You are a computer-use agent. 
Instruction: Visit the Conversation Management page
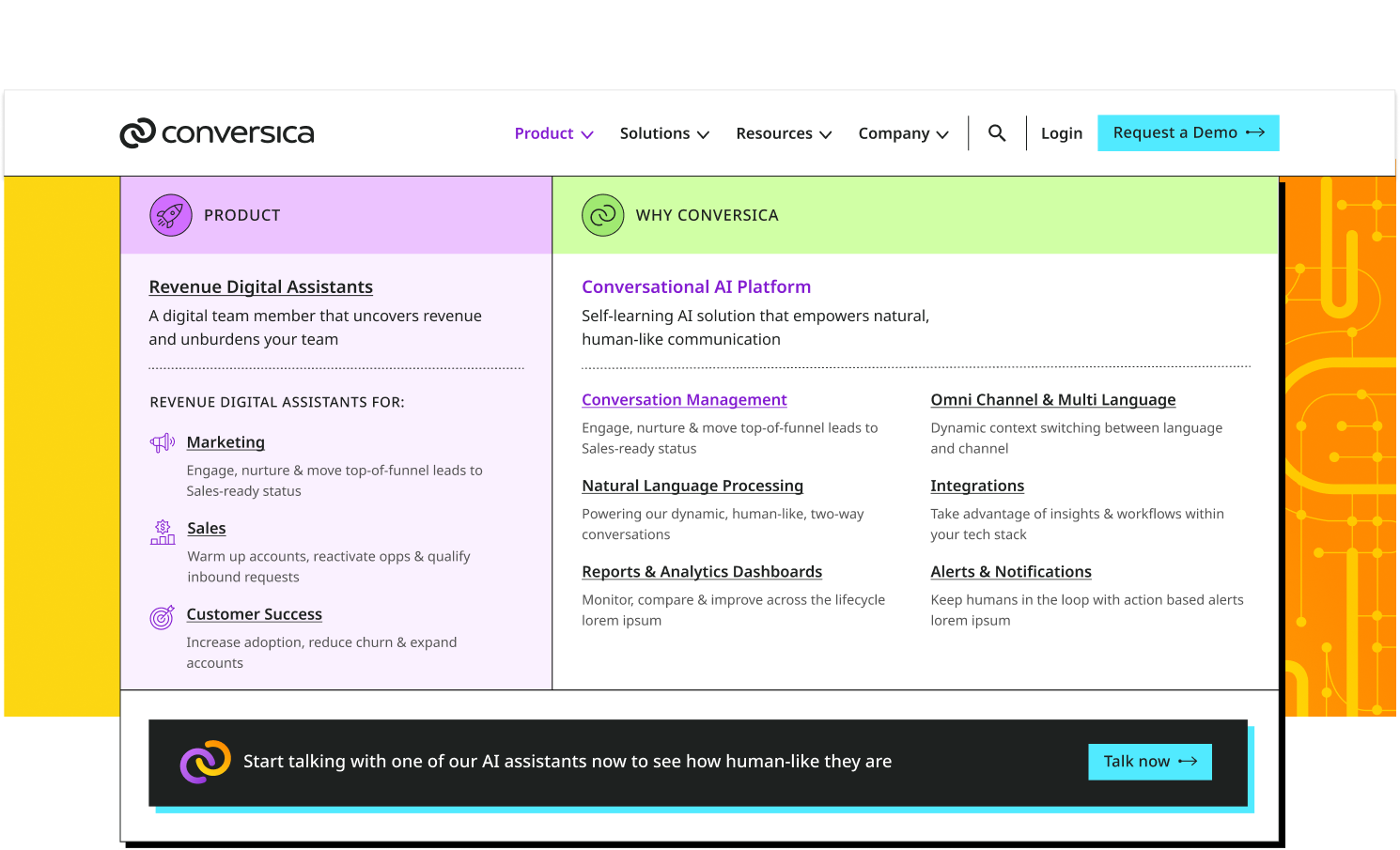pyautogui.click(x=684, y=400)
